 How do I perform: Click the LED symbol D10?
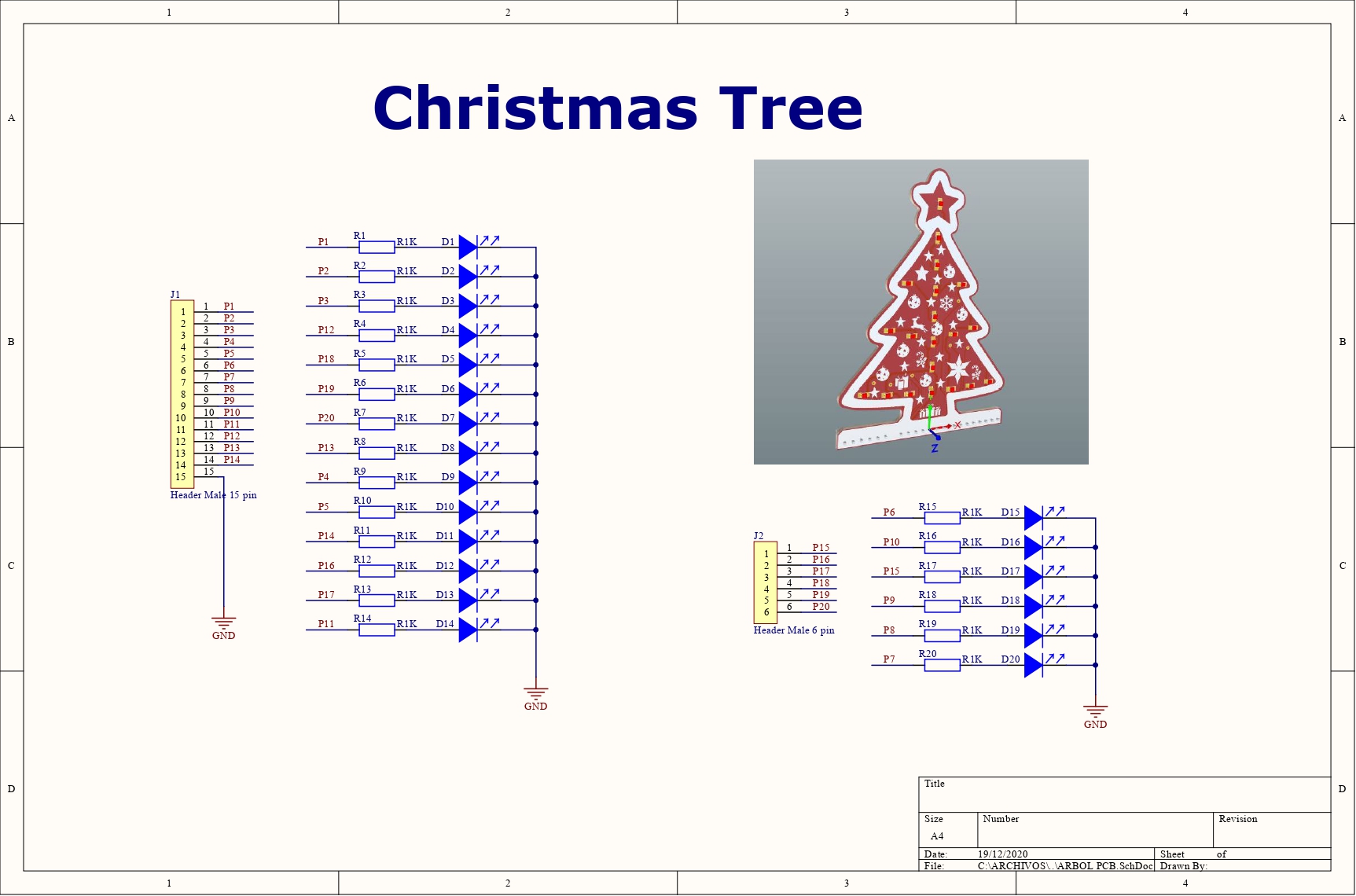coord(469,509)
